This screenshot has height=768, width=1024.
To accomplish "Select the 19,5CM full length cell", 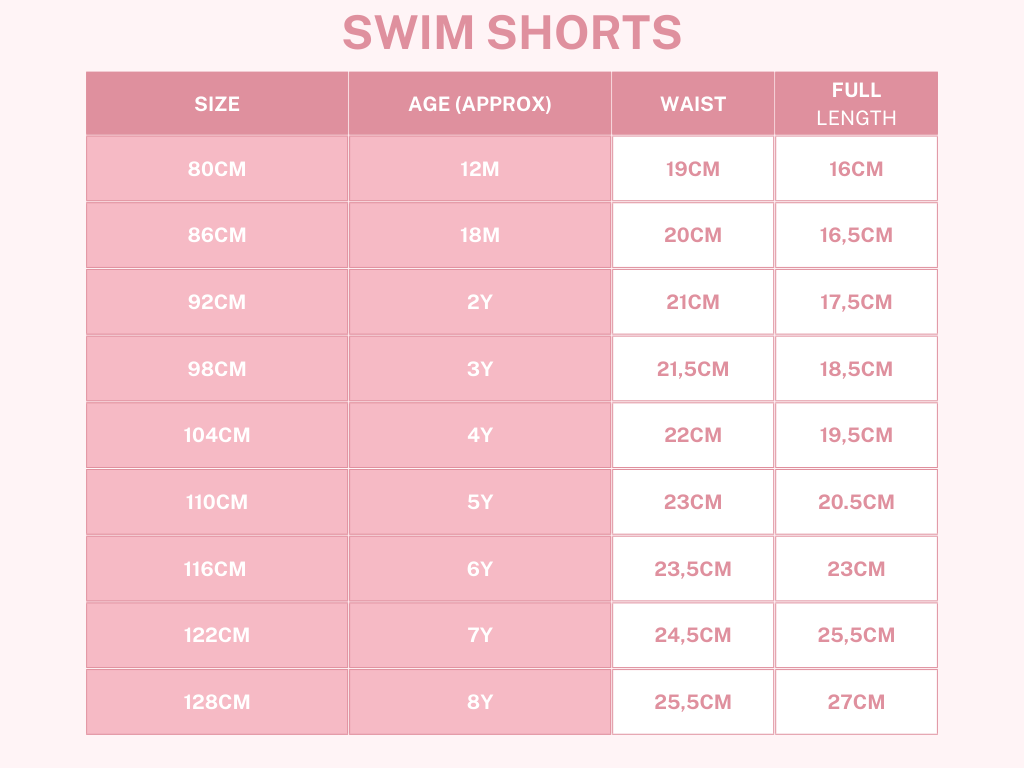I will (x=856, y=435).
